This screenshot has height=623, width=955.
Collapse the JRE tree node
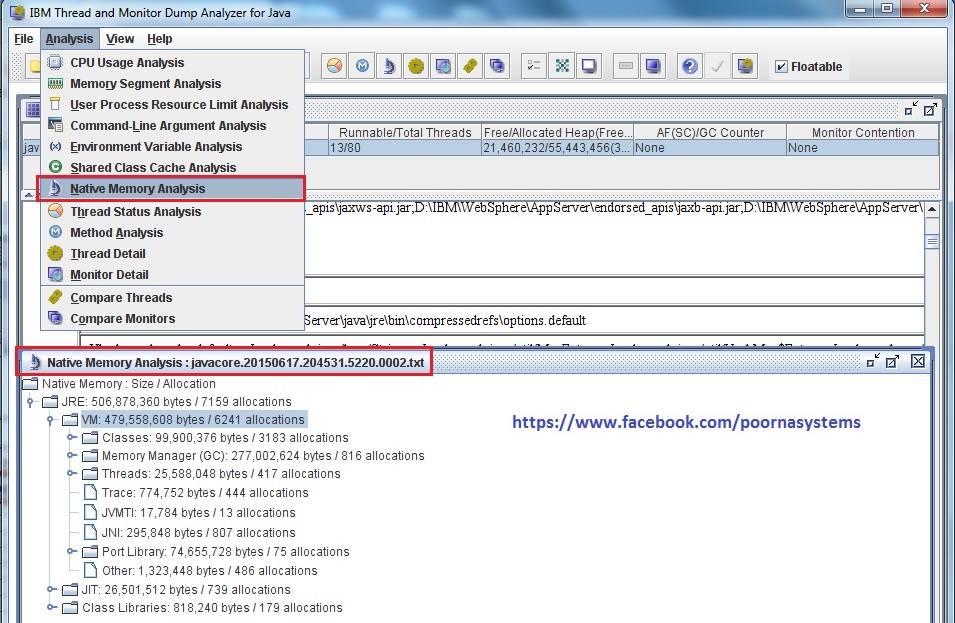30,402
